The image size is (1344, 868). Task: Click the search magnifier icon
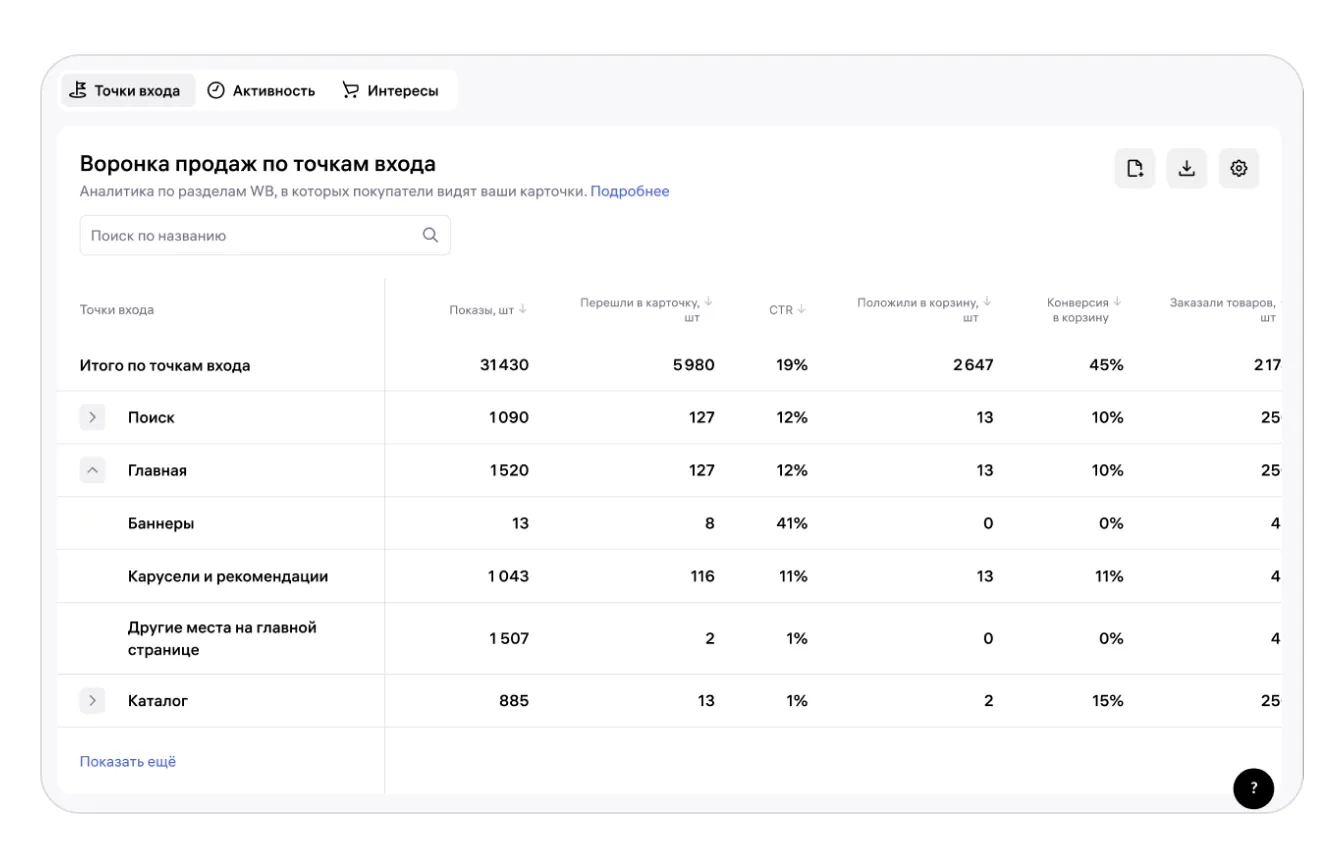pos(430,236)
